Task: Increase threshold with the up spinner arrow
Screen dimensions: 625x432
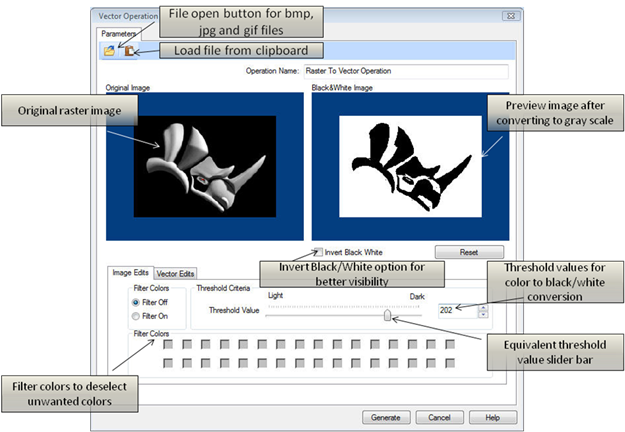Action: coord(483,308)
